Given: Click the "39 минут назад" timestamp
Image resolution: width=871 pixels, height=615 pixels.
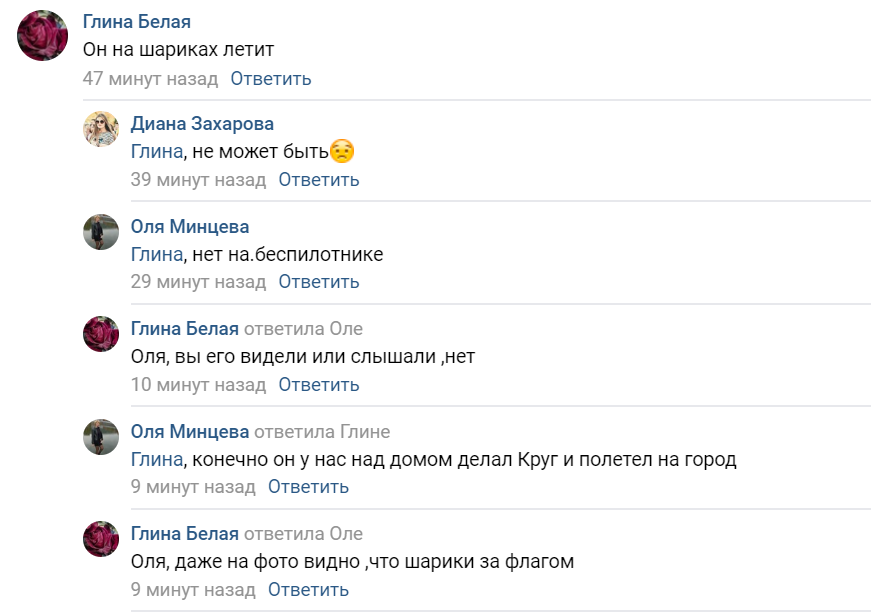Looking at the screenshot, I should point(198,180).
